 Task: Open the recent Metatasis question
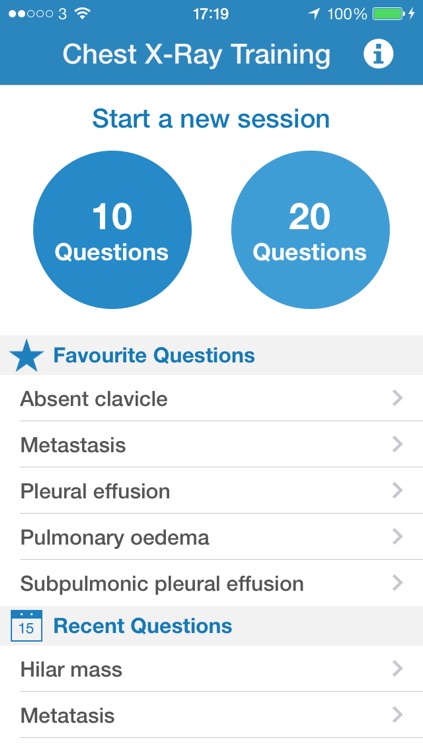click(x=212, y=715)
